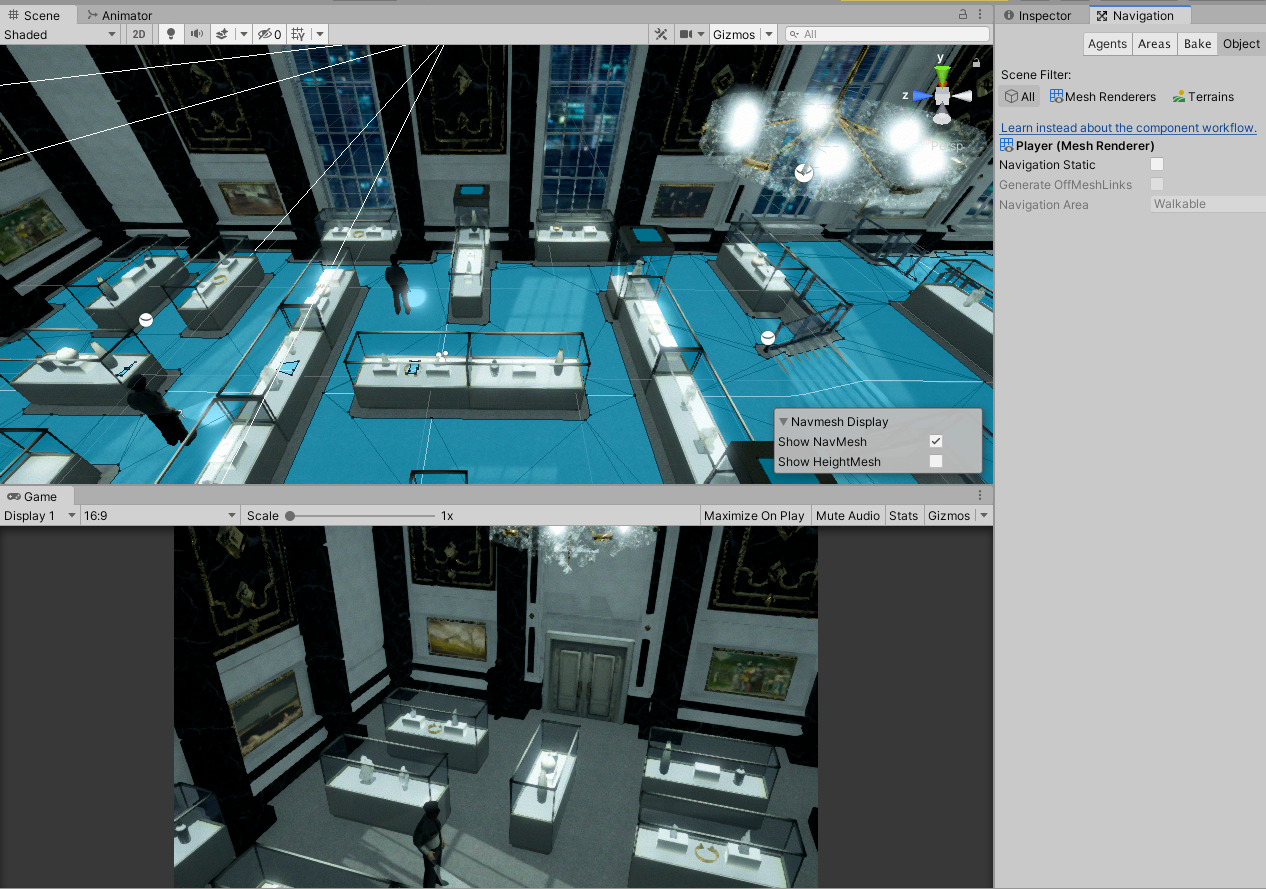Image resolution: width=1266 pixels, height=889 pixels.
Task: Toggle scene audio speaker icon
Action: point(197,34)
